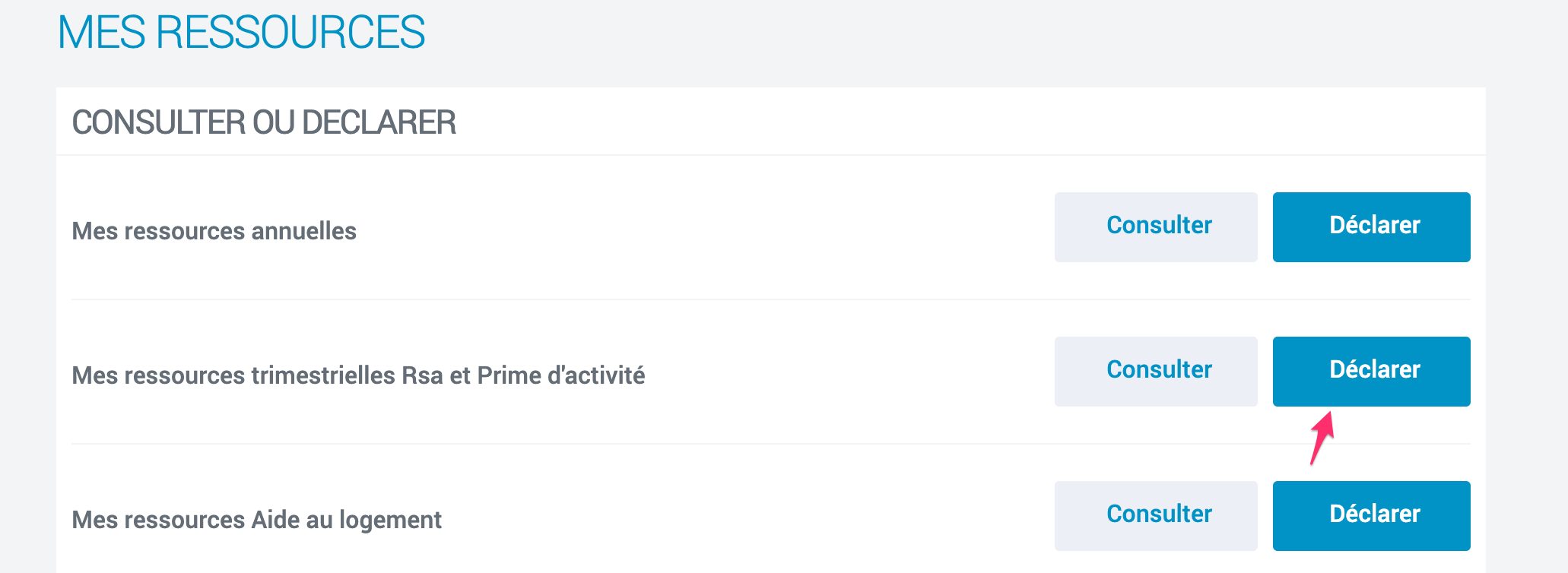Viewport: 1568px width, 573px height.
Task: Consult quarterly Rsa resources via the middle Consulter
Action: click(x=1156, y=371)
